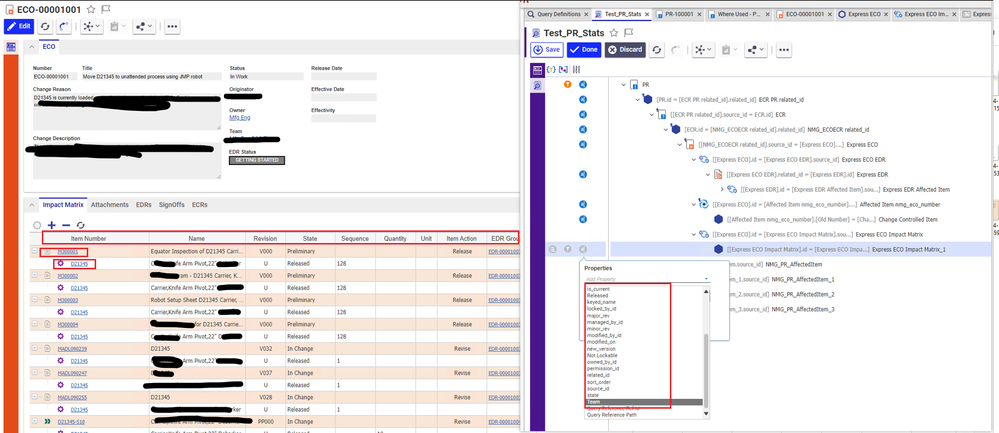Click the blue Edit button for ECO-00001001
This screenshot has height=433, width=999.
pyautogui.click(x=19, y=25)
